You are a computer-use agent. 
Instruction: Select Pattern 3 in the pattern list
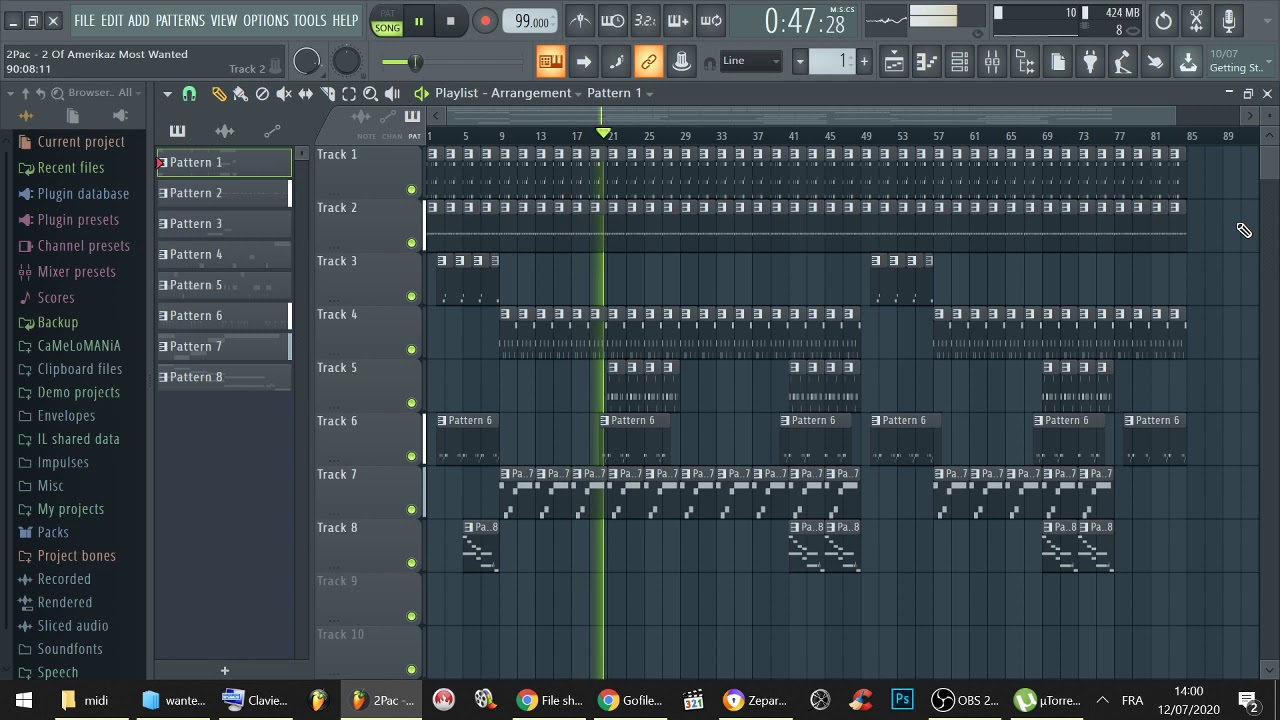pos(224,224)
